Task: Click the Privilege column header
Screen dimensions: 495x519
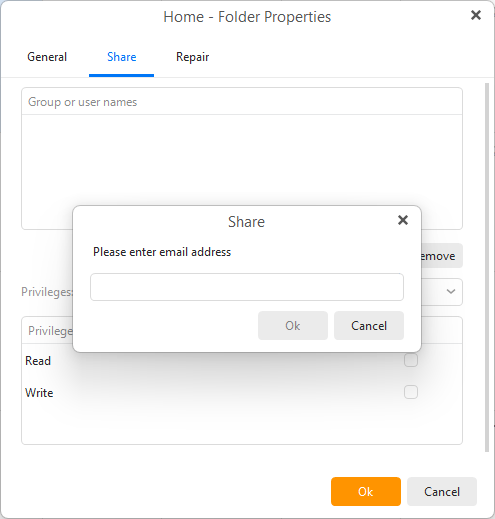Action: (50, 330)
